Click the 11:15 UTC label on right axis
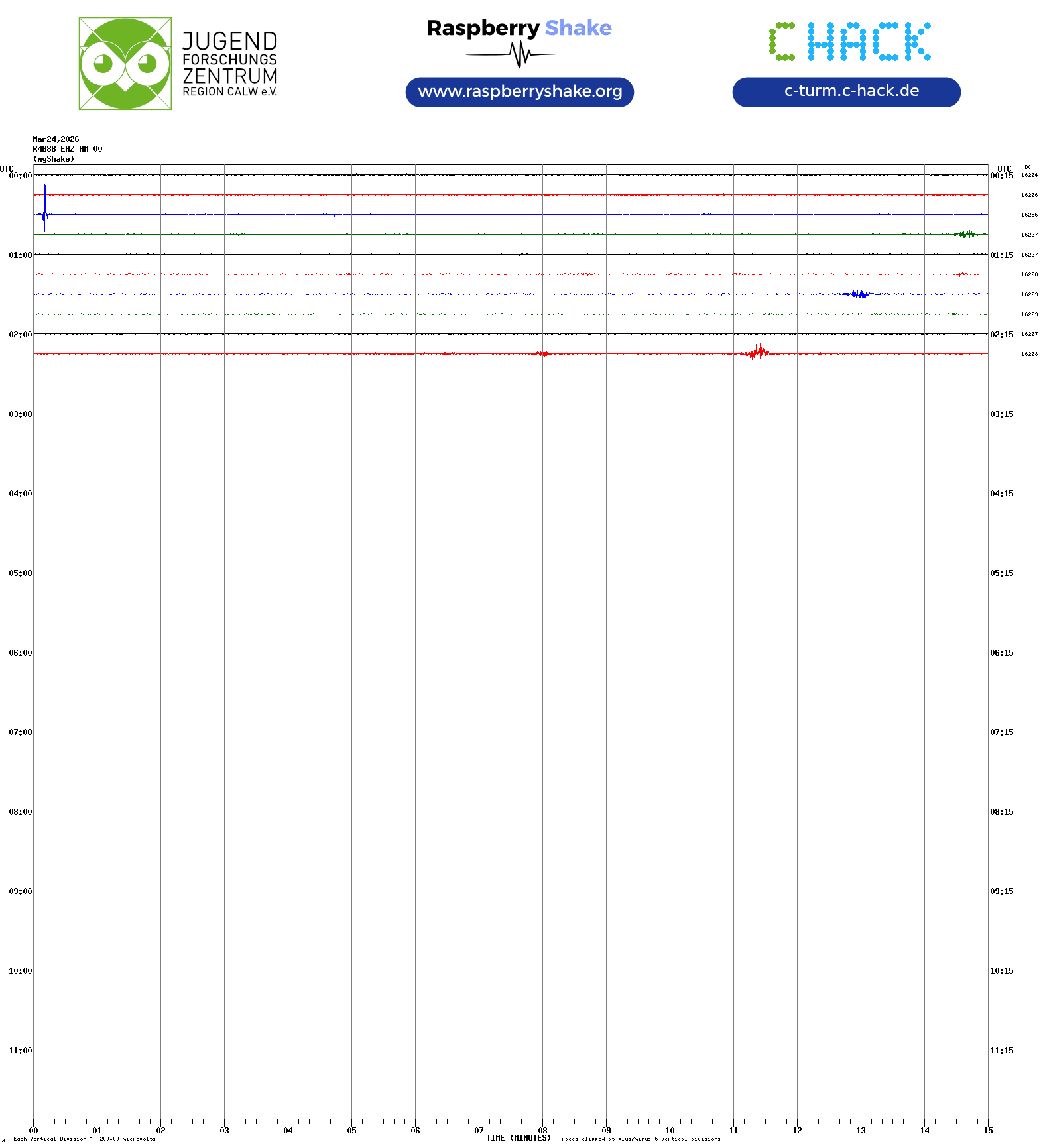This screenshot has height=1148, width=1041. pos(1001,1051)
